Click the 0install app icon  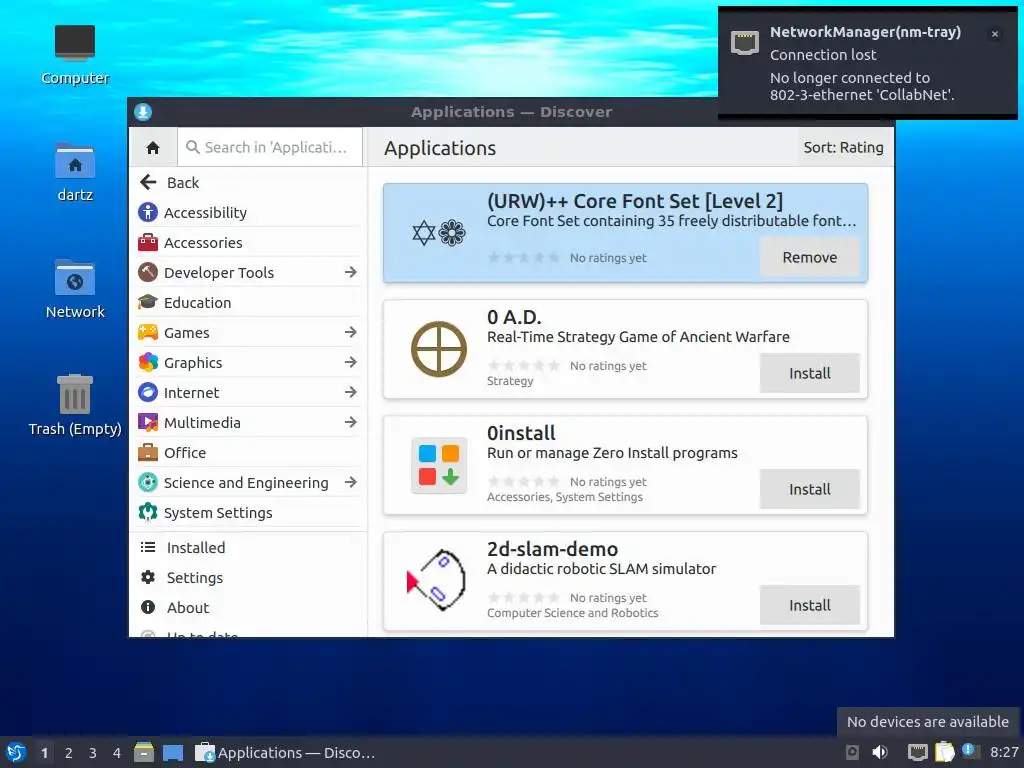(x=439, y=465)
